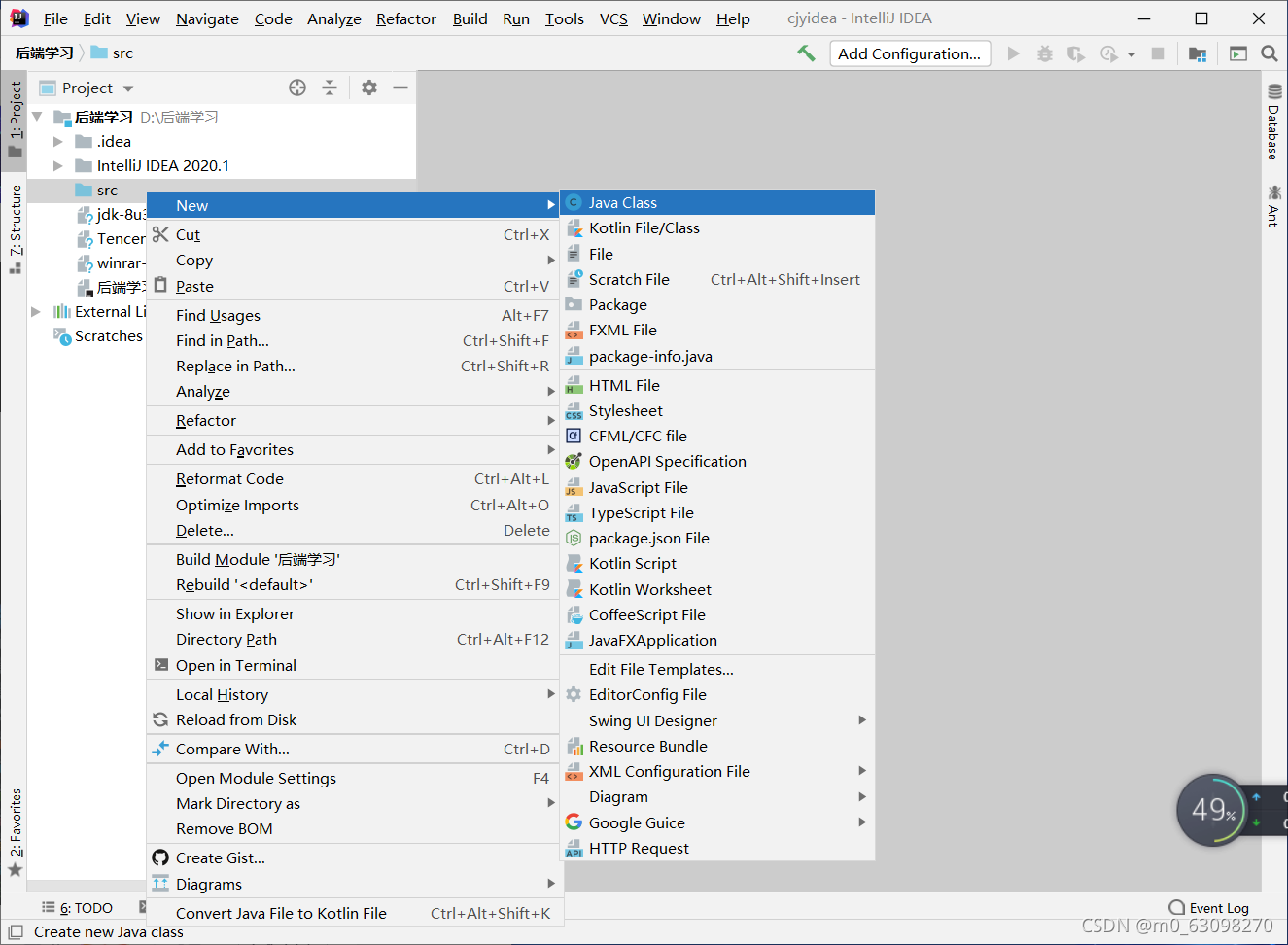
Task: Expand the Refactor submenu
Action: (x=353, y=420)
